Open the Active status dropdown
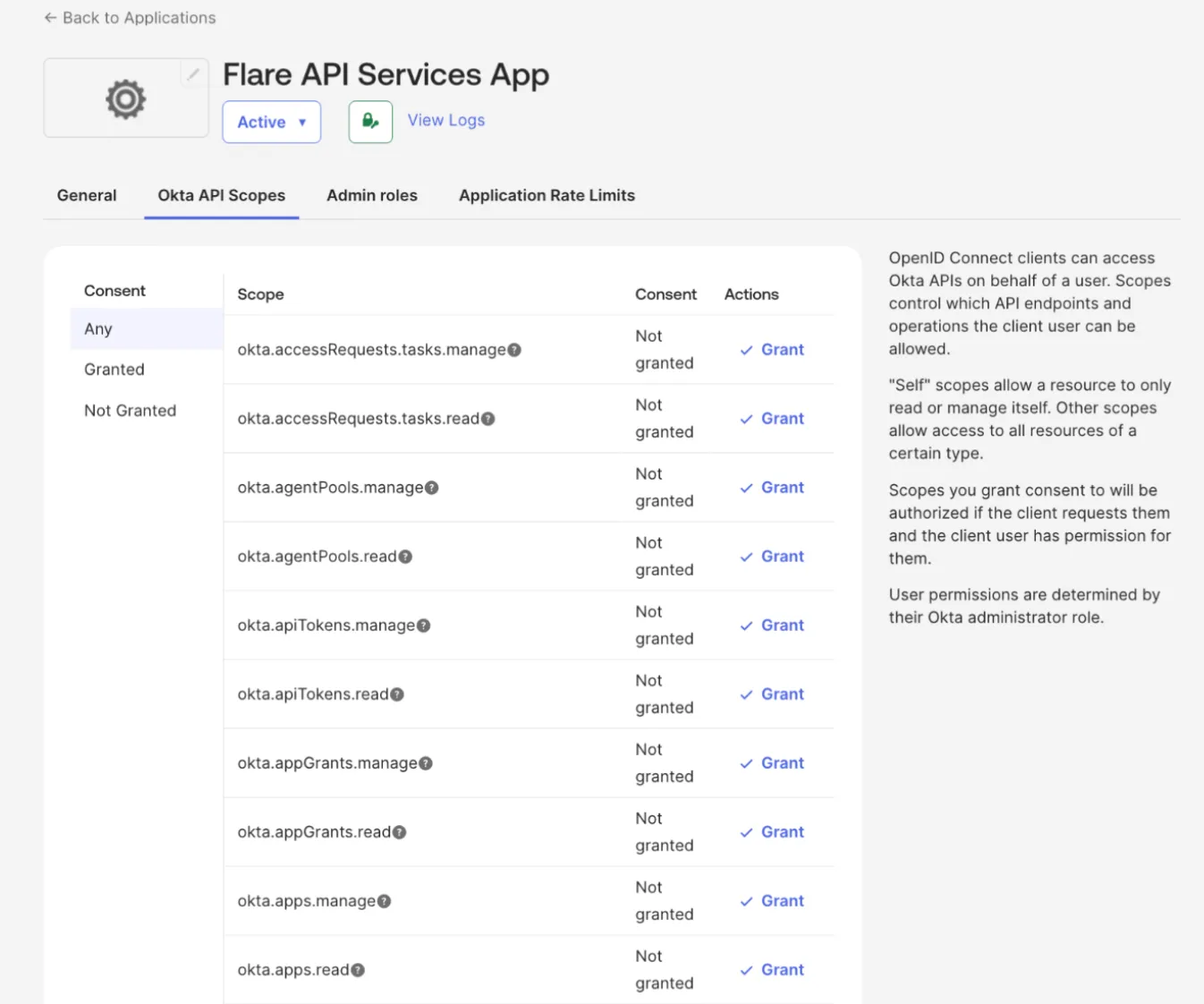Viewport: 1204px width, 1004px height. pos(271,122)
